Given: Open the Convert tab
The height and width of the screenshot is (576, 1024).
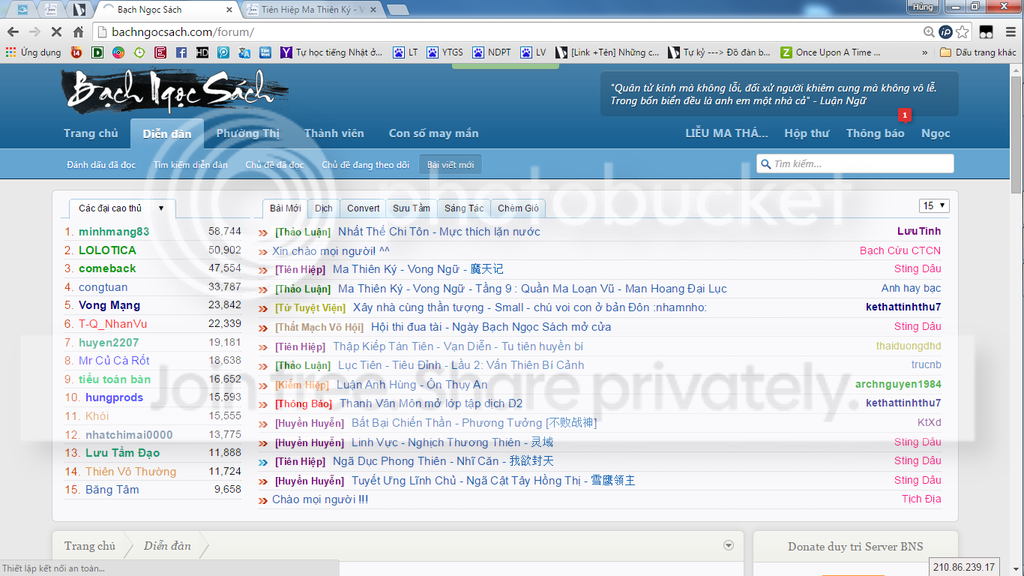Looking at the screenshot, I should click(x=363, y=208).
